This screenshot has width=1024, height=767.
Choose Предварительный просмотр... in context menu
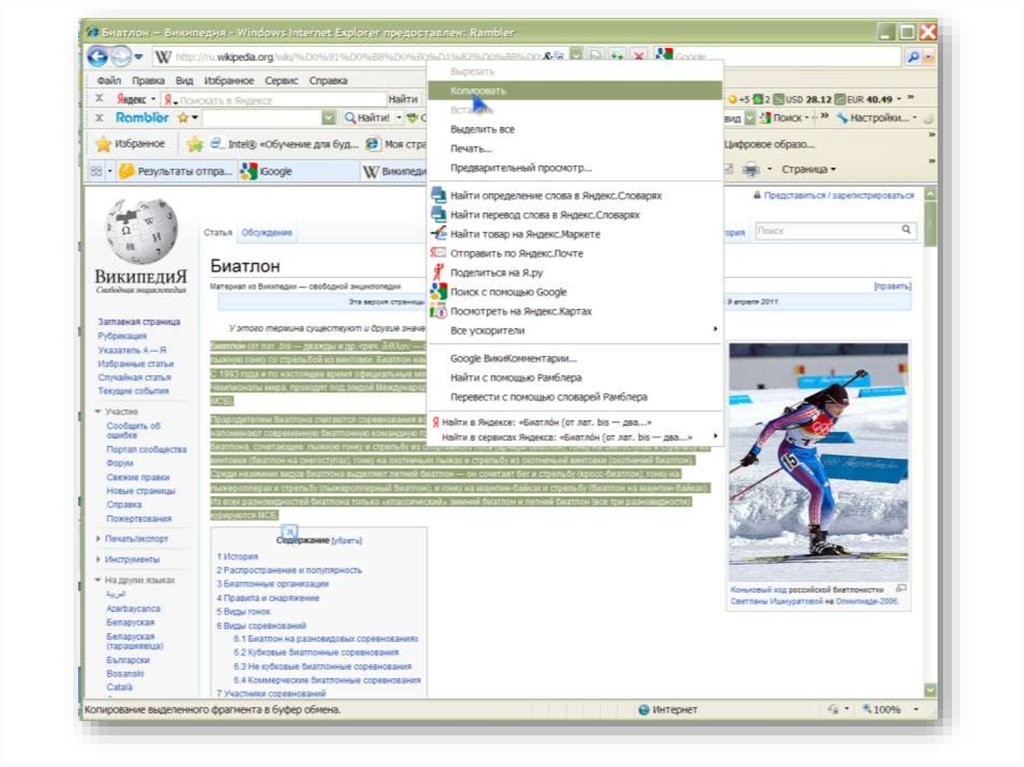tap(575, 168)
